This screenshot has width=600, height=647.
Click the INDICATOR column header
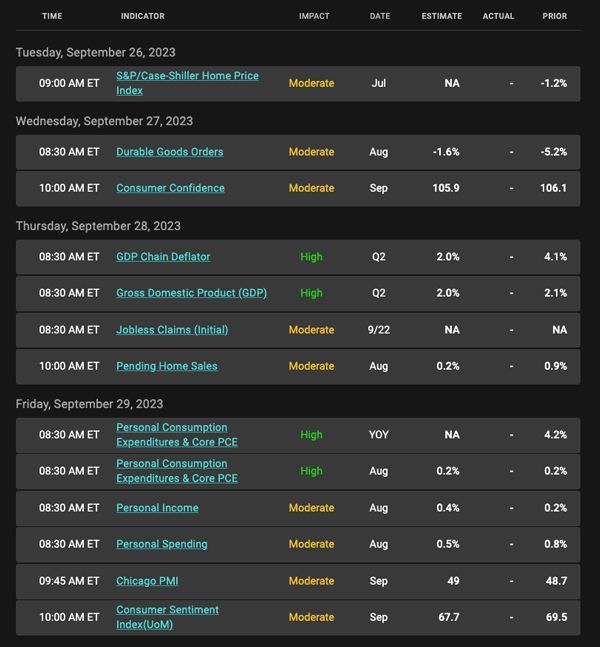(x=143, y=16)
